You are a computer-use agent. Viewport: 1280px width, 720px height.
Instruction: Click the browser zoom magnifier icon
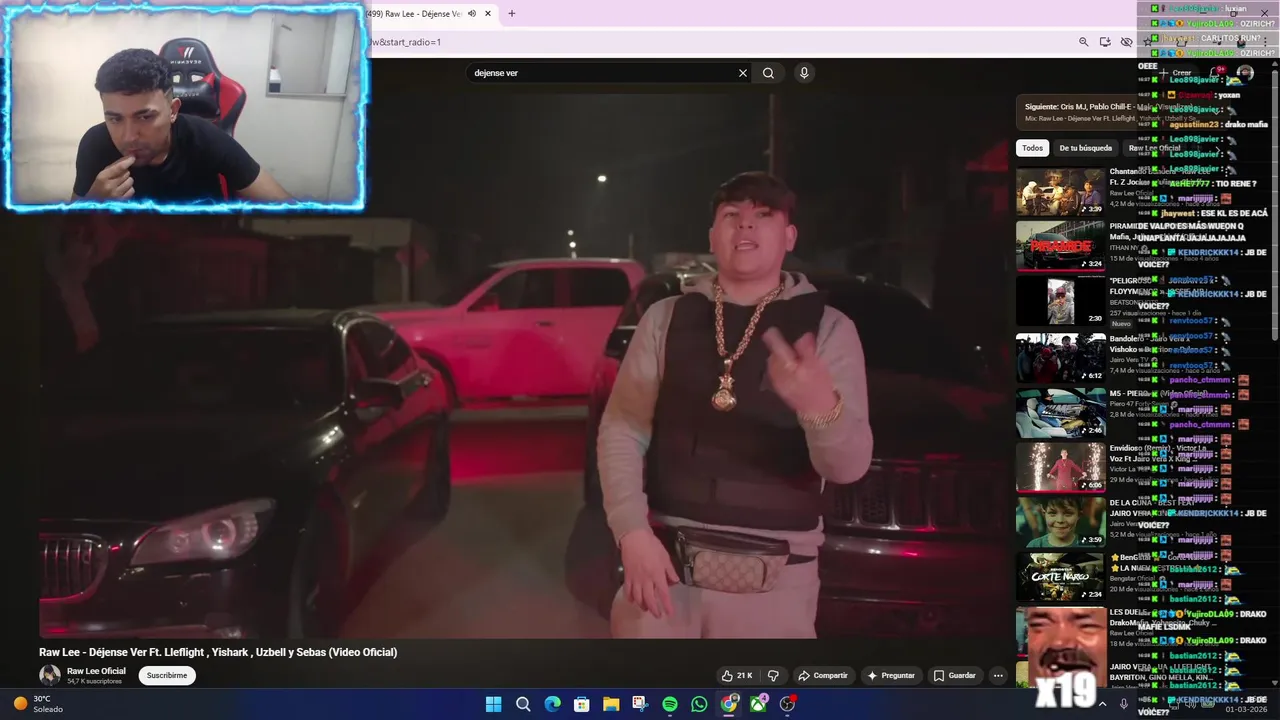tap(1083, 42)
